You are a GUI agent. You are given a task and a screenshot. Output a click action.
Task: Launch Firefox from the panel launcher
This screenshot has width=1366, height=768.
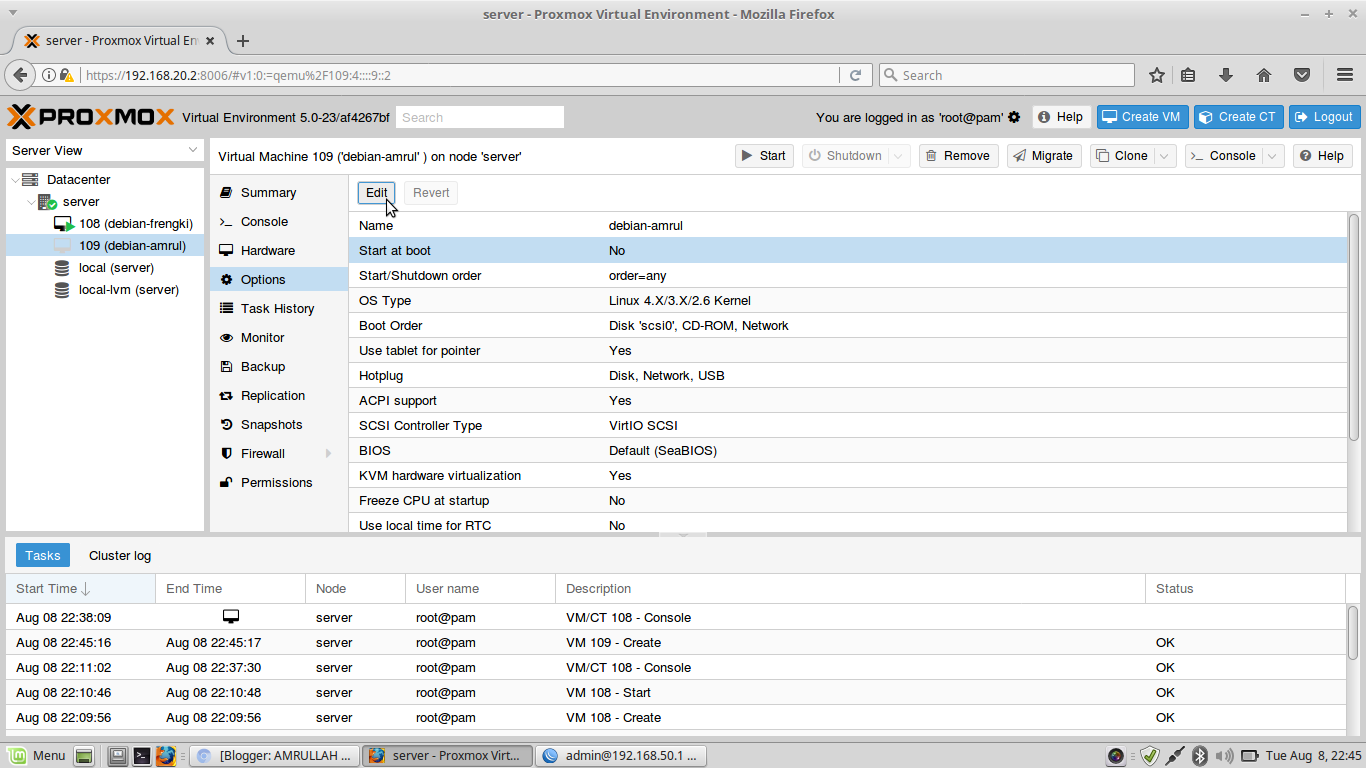pyautogui.click(x=166, y=756)
